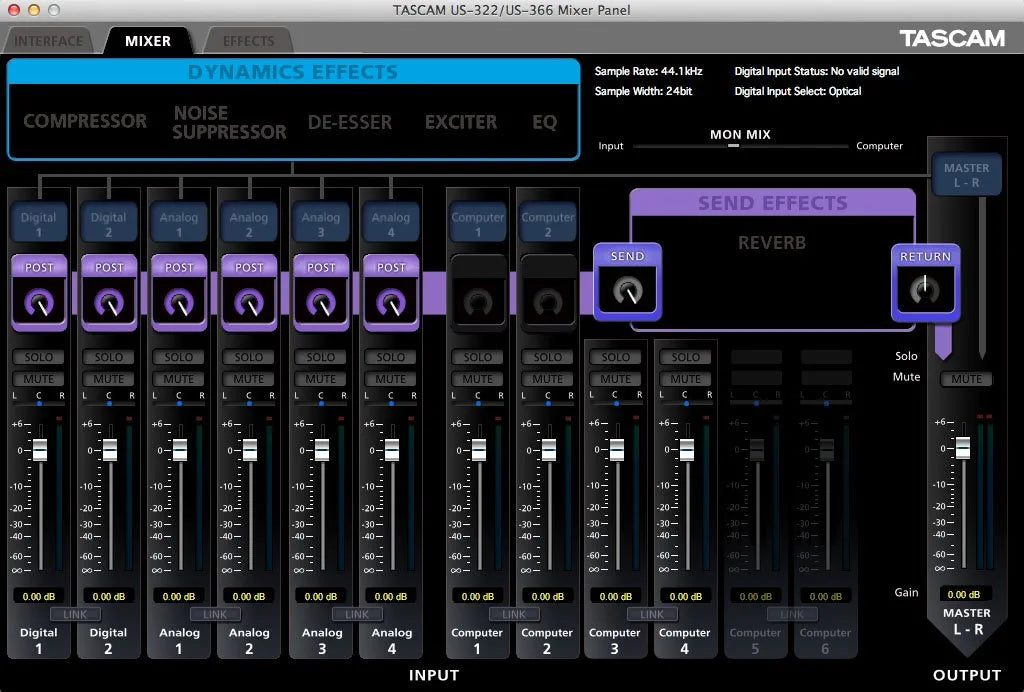Image resolution: width=1024 pixels, height=692 pixels.
Task: Click the MASTER L-R assign button
Action: tap(966, 175)
